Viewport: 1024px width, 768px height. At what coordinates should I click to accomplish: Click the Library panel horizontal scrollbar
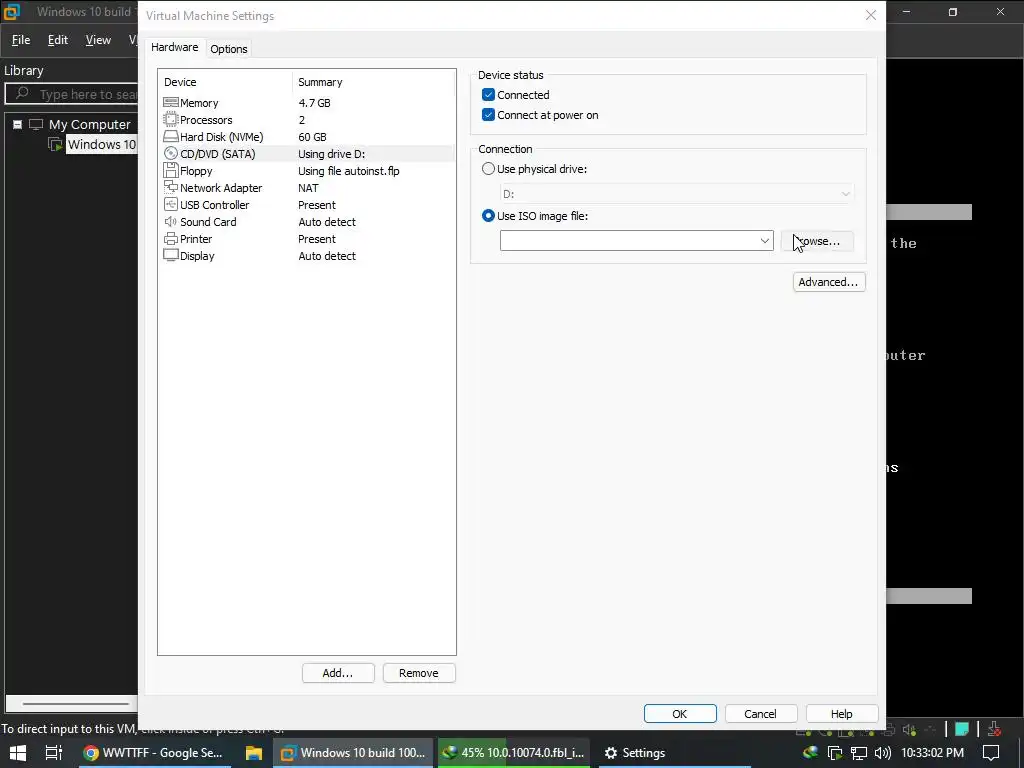coord(76,704)
